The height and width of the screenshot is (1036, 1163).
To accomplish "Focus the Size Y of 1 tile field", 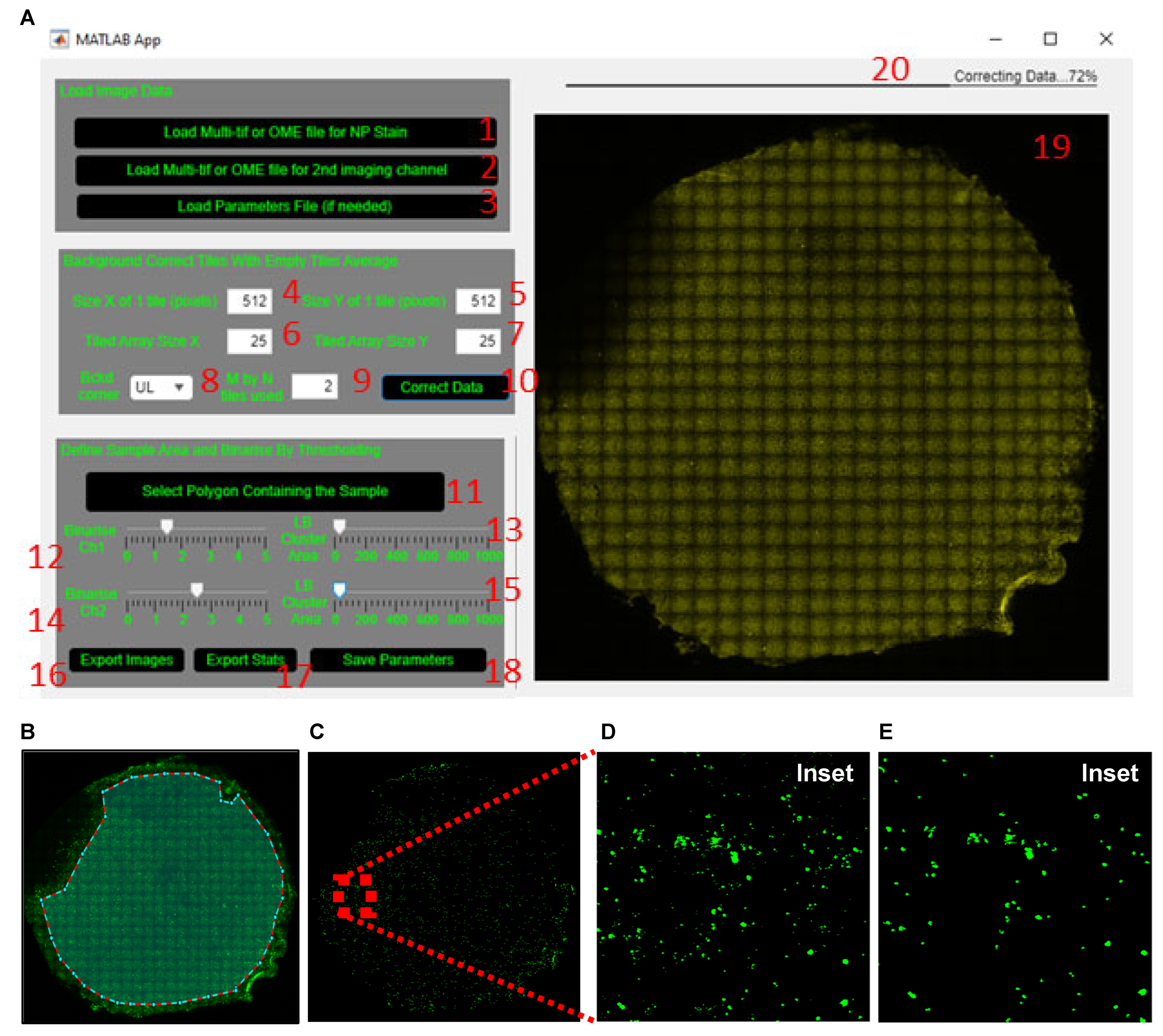I will pyautogui.click(x=478, y=300).
